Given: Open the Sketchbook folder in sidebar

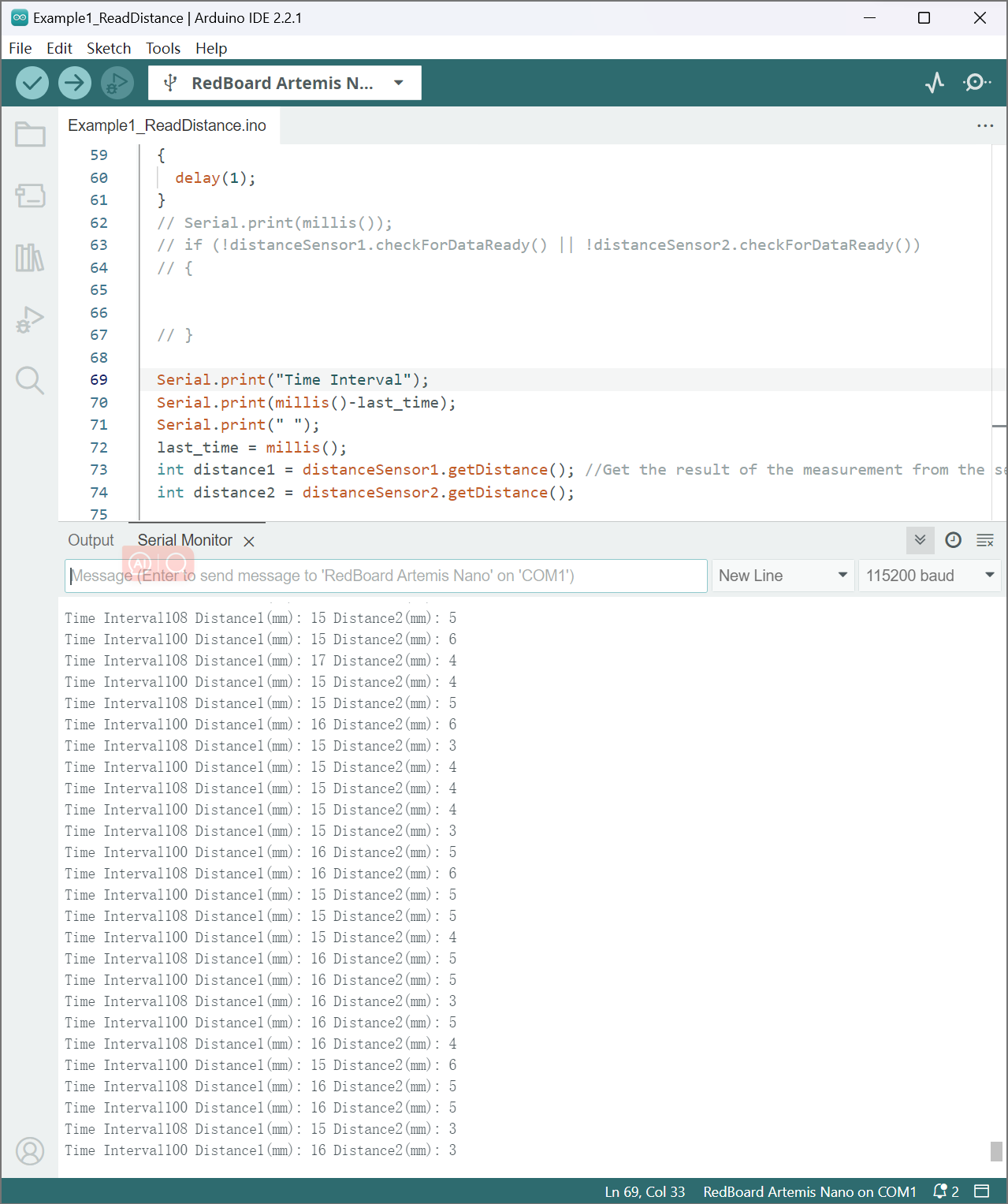Looking at the screenshot, I should point(30,135).
